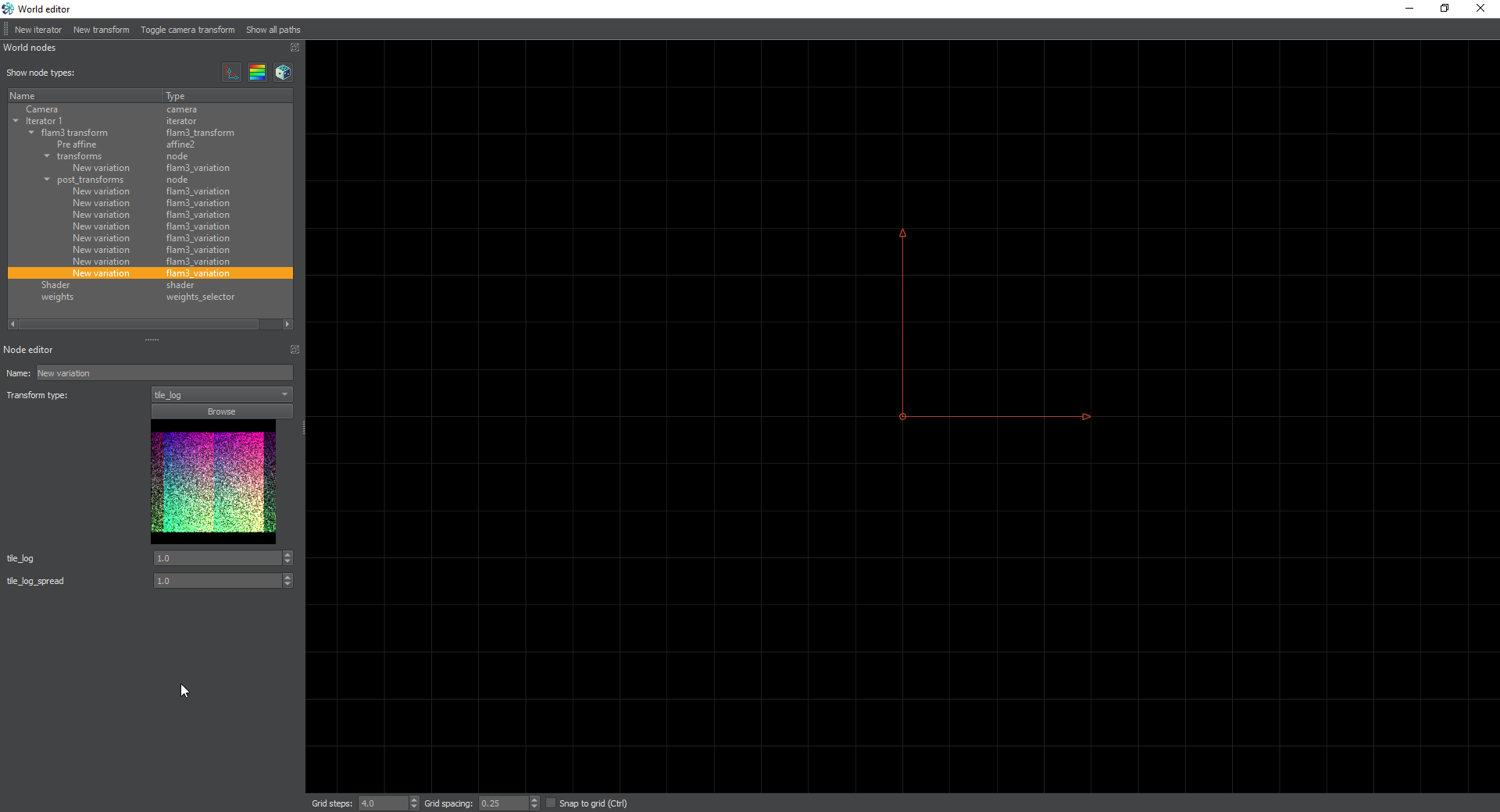Toggle shader nodes rainbow-stripes filter icon
This screenshot has height=812, width=1500.
pyautogui.click(x=257, y=73)
